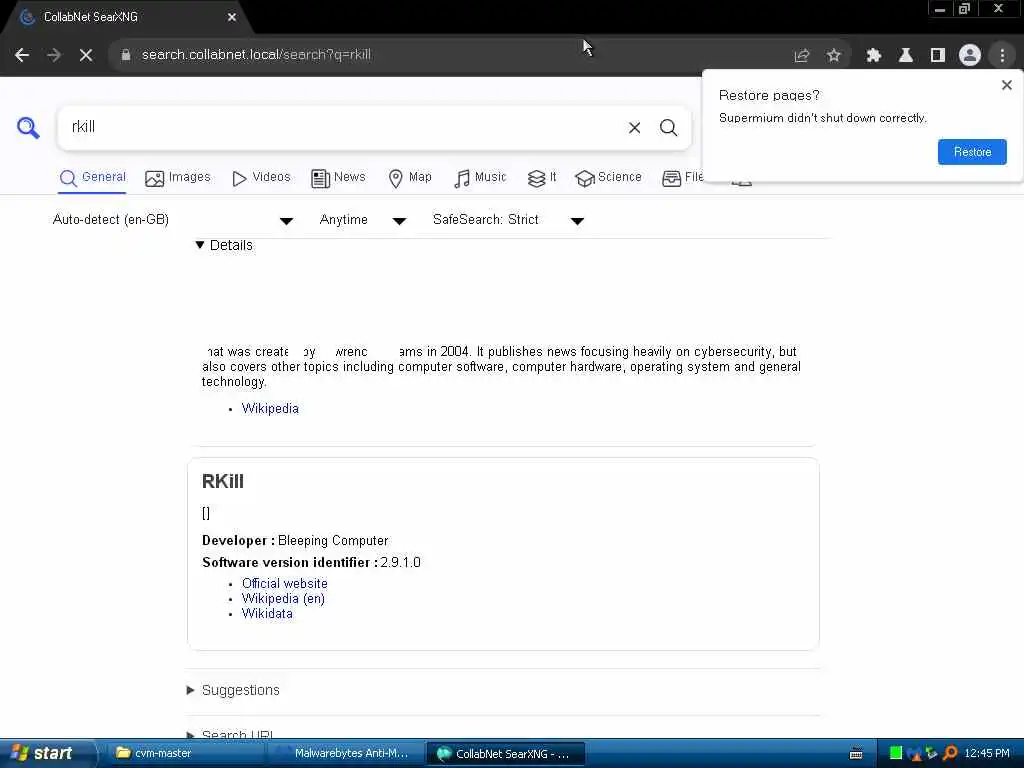The height and width of the screenshot is (768, 1024).
Task: Click the SearXNG magnifier logo
Action: 28,127
